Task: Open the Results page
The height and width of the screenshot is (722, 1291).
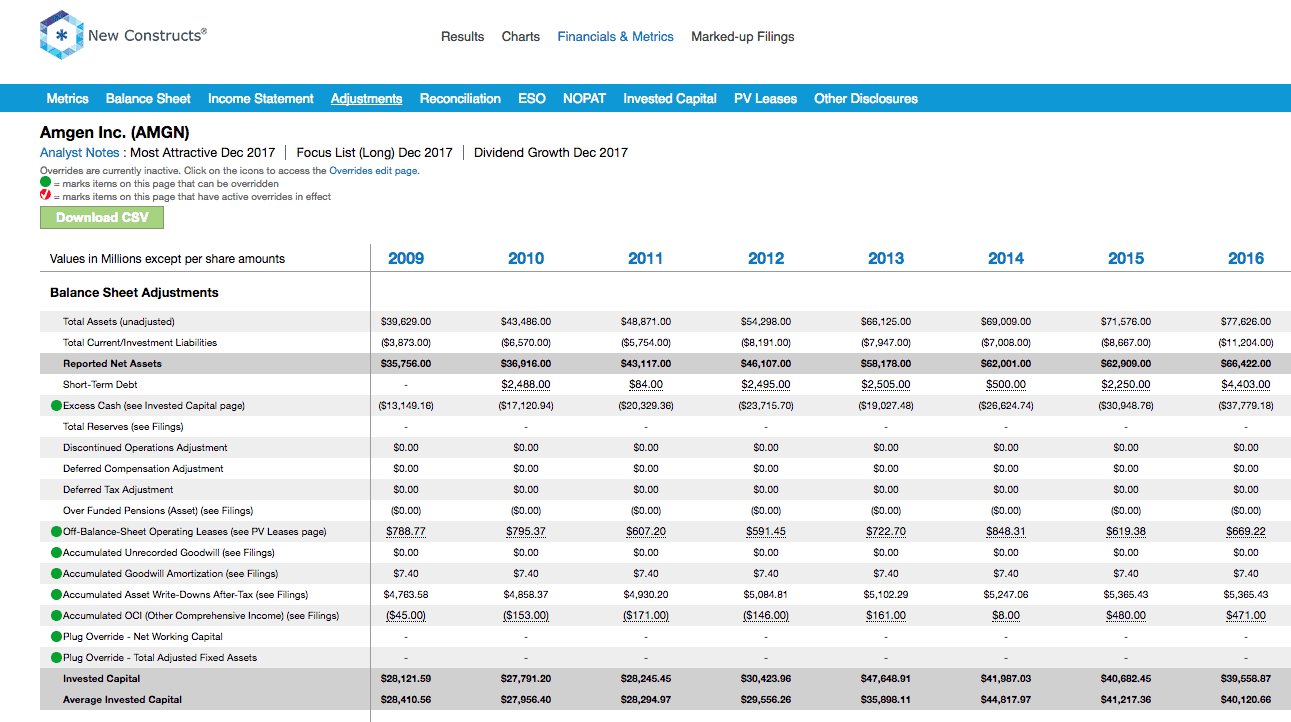Action: [462, 37]
